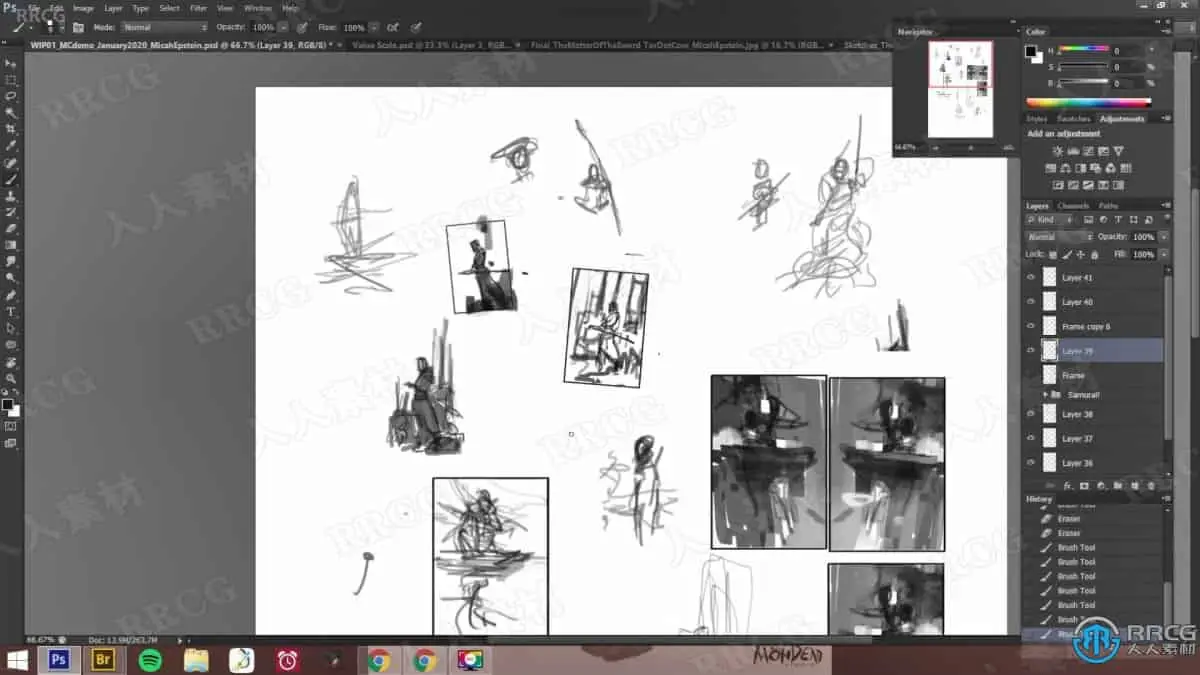
Task: Open Photoshop from the taskbar
Action: pyautogui.click(x=58, y=660)
